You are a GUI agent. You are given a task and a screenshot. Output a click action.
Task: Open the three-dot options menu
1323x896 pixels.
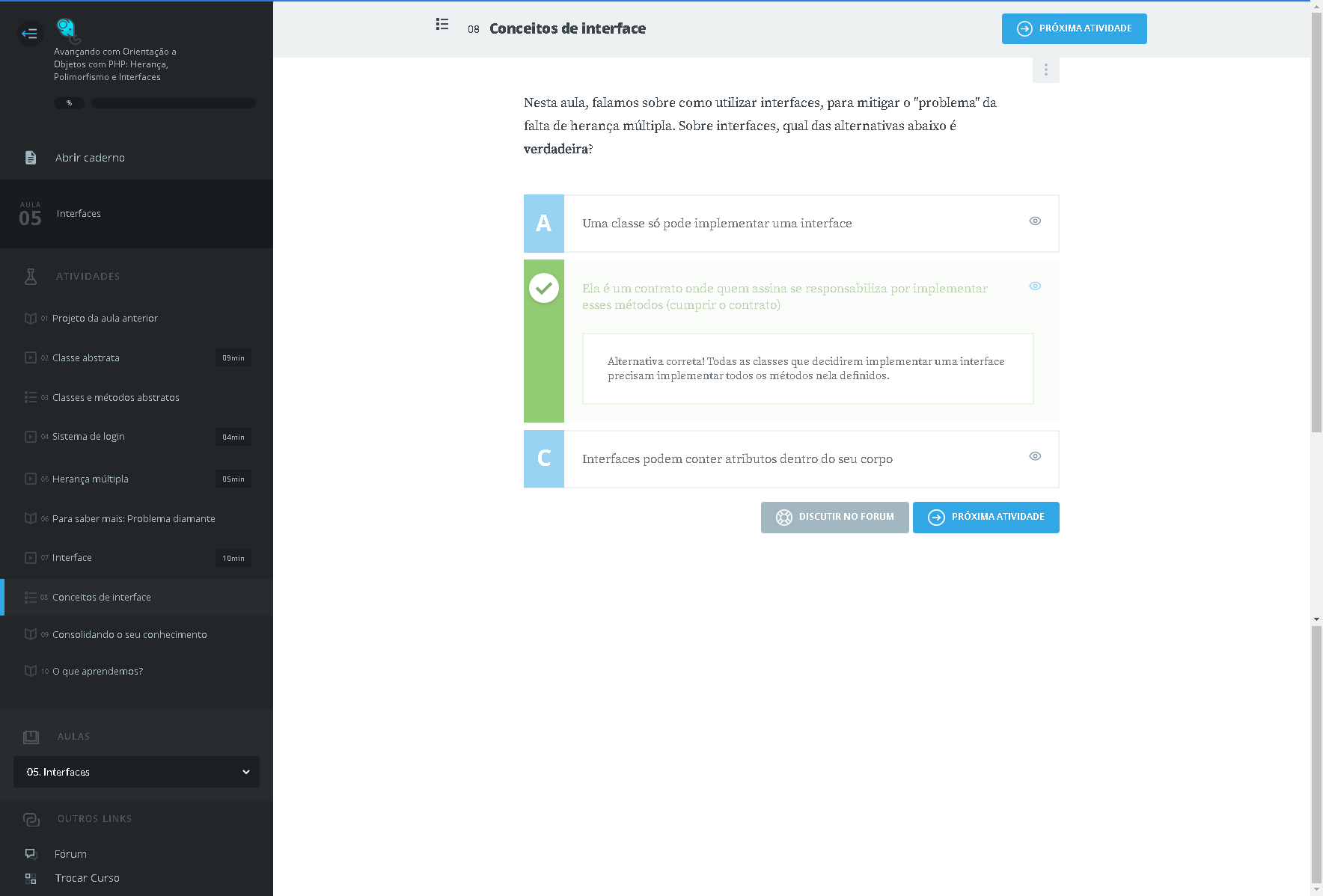(x=1045, y=70)
